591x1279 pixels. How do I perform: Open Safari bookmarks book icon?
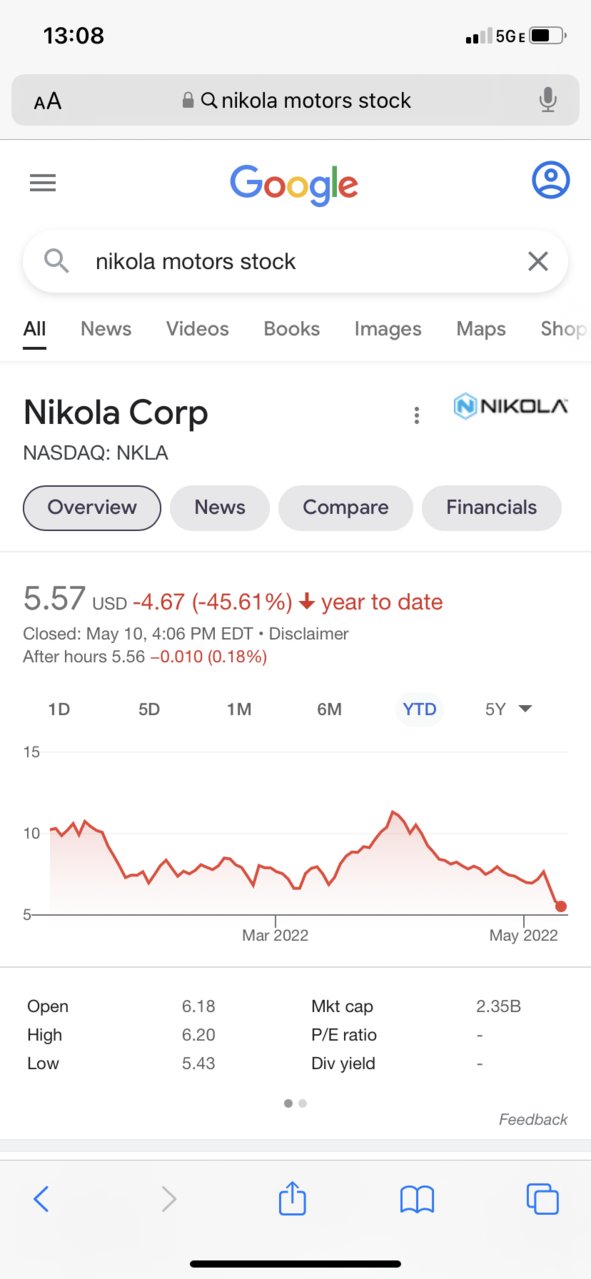417,1198
